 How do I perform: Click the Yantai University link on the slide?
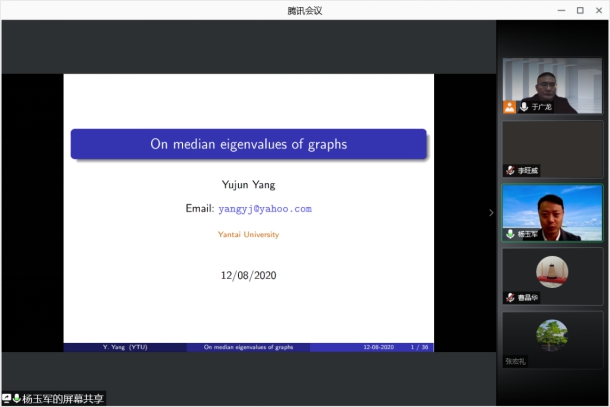[x=248, y=234]
